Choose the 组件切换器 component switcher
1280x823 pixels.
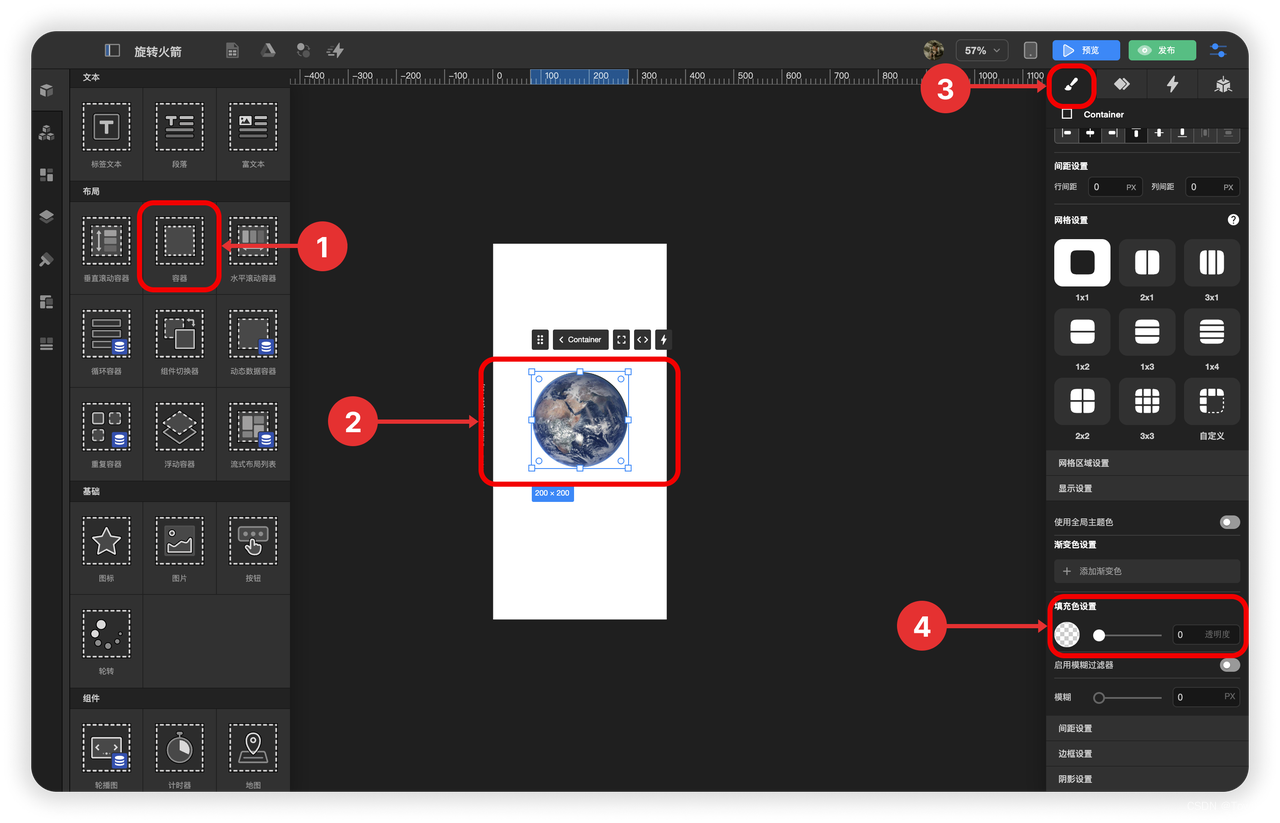click(180, 340)
